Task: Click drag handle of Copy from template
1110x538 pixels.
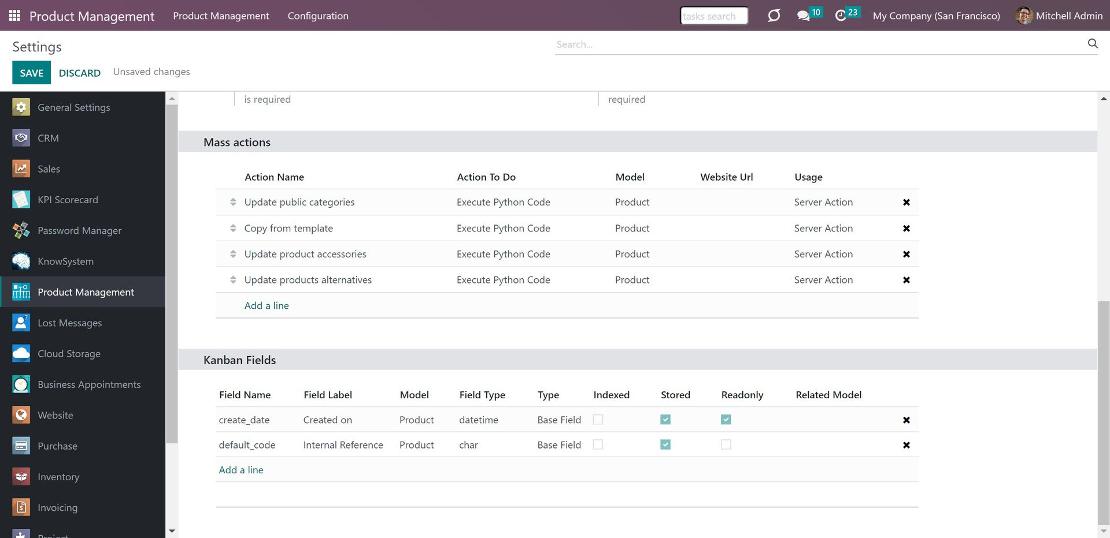Action: click(233, 229)
